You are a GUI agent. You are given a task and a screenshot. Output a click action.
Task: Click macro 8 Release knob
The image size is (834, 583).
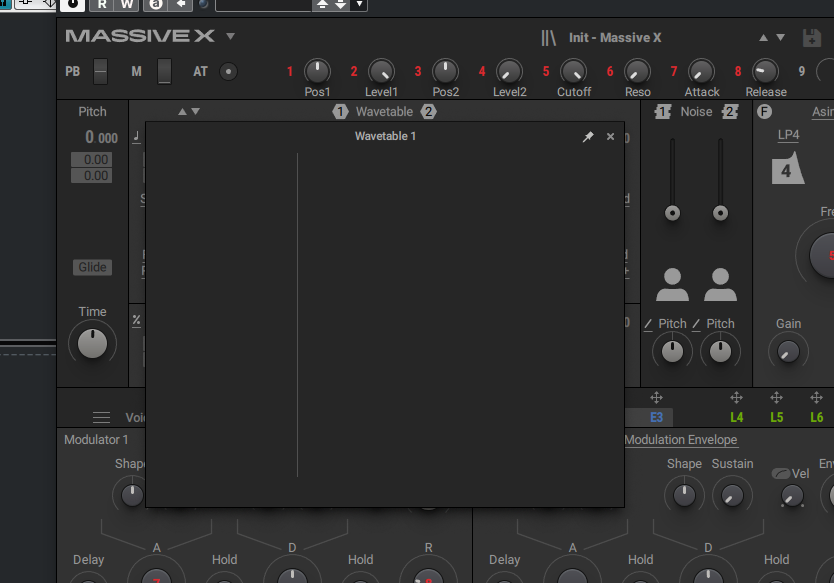tap(765, 71)
